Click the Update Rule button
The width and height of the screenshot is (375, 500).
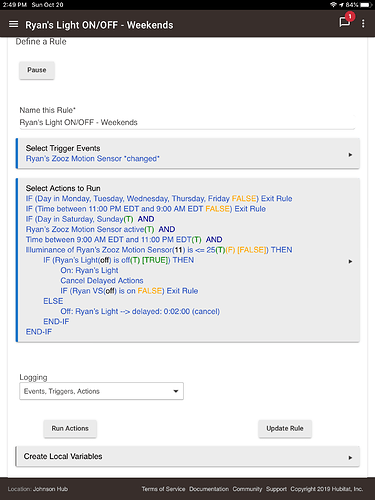point(285,428)
